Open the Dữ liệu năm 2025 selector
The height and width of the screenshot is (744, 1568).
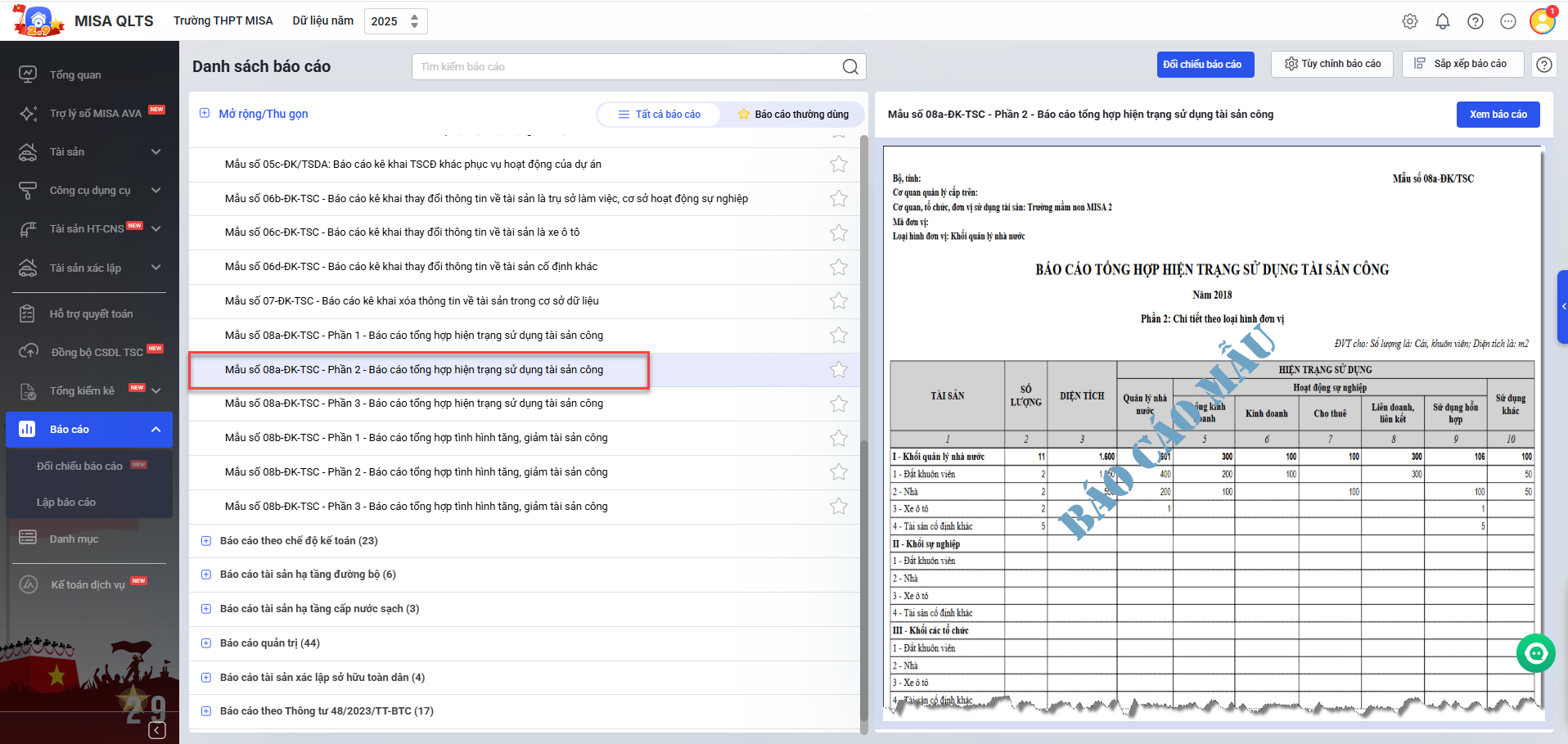coord(395,21)
